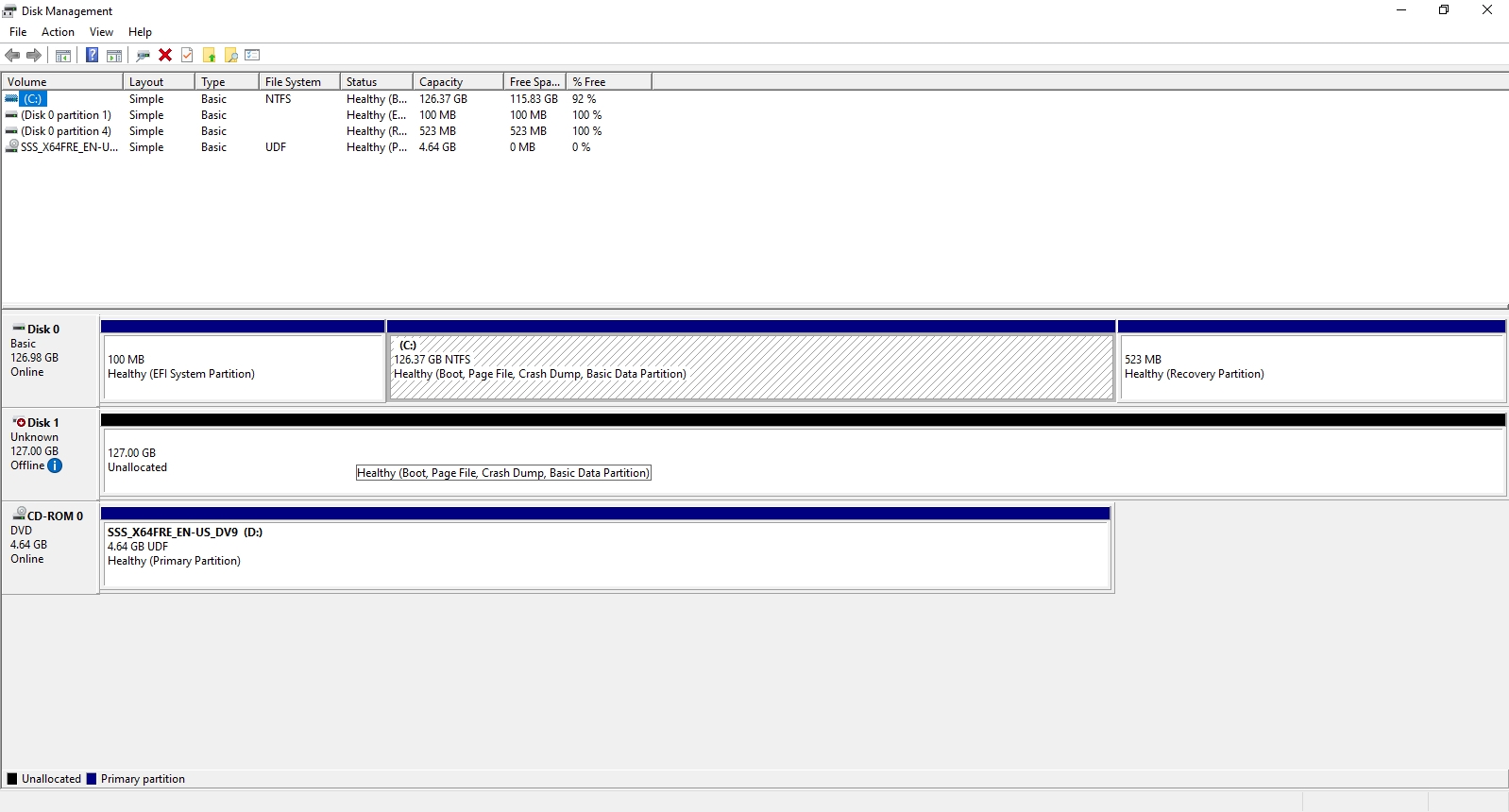Toggle Show/Hide Action Pane toolbar icon

pyautogui.click(x=114, y=55)
